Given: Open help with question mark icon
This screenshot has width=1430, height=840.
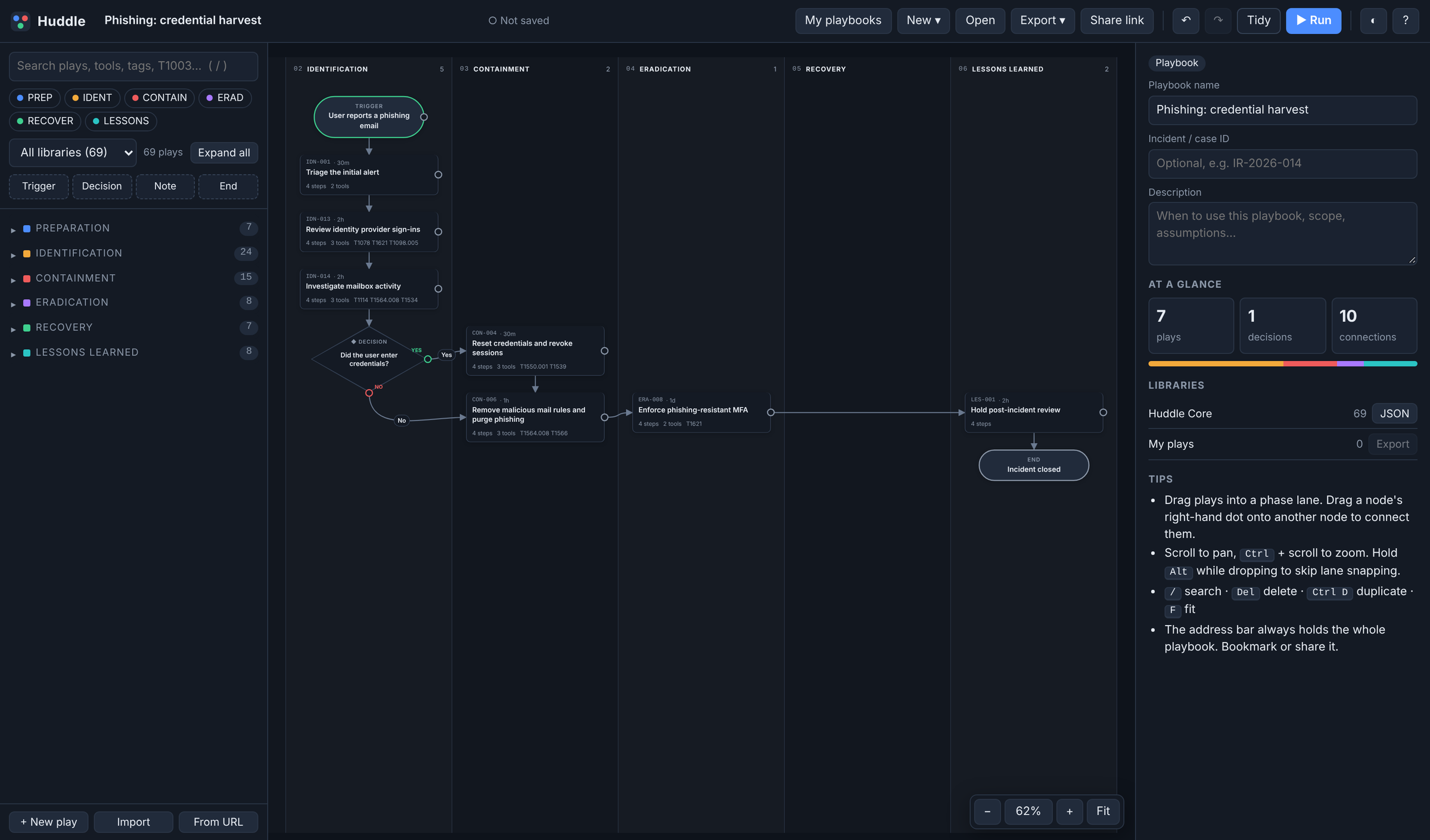Looking at the screenshot, I should coord(1406,21).
